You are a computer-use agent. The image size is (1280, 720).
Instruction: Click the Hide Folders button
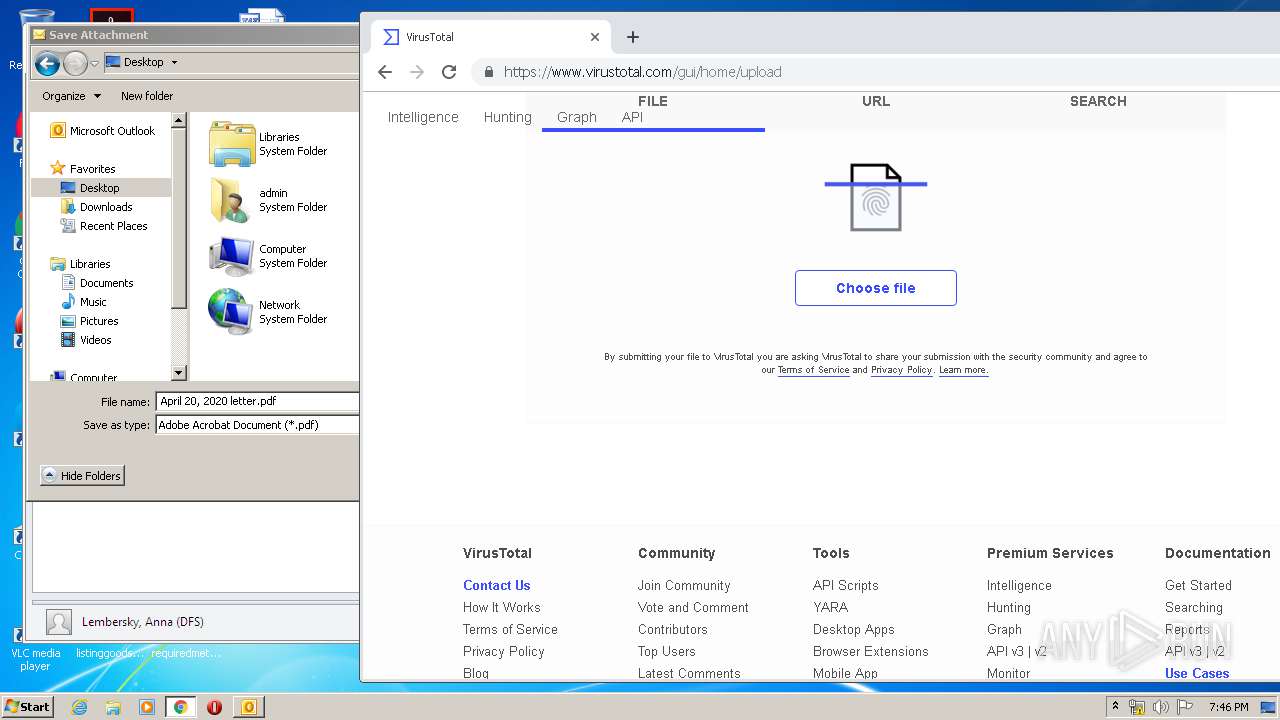(x=82, y=476)
